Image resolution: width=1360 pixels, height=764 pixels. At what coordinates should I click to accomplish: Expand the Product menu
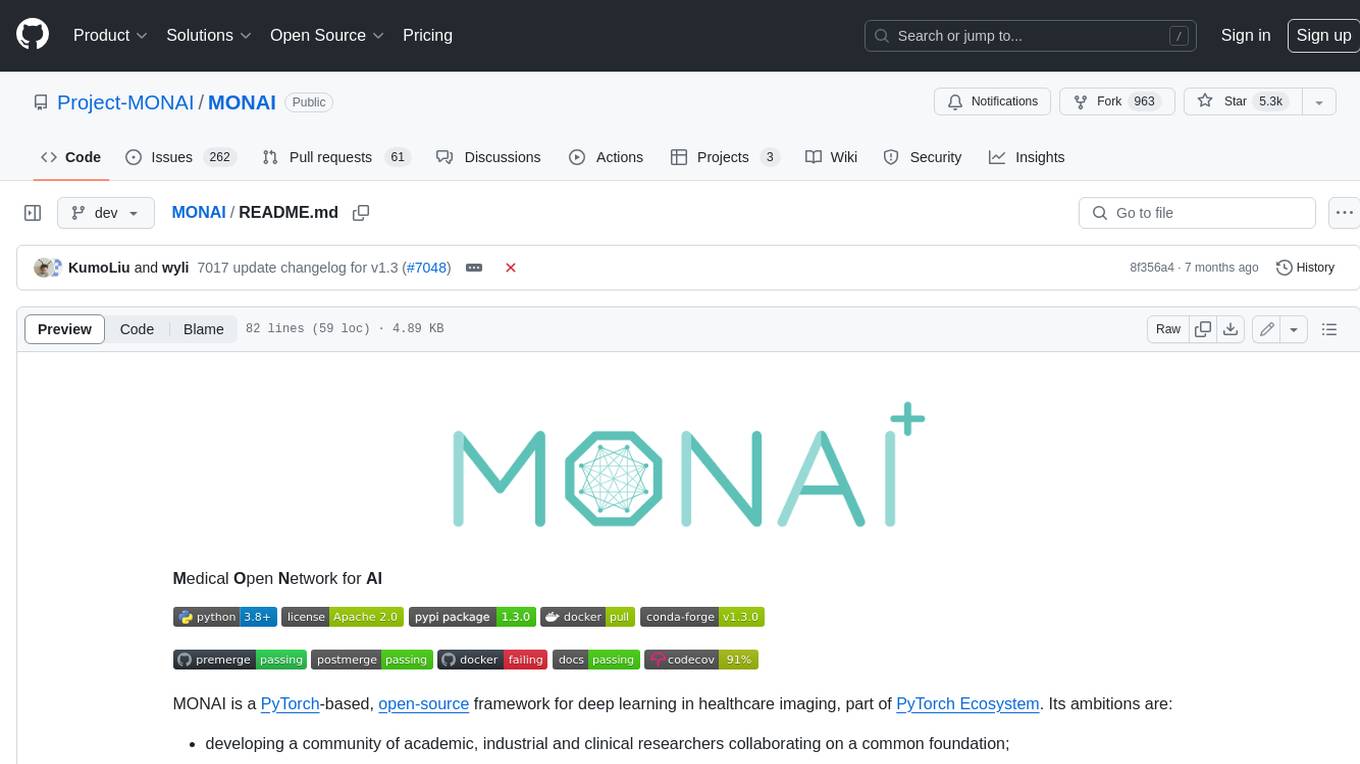click(110, 35)
